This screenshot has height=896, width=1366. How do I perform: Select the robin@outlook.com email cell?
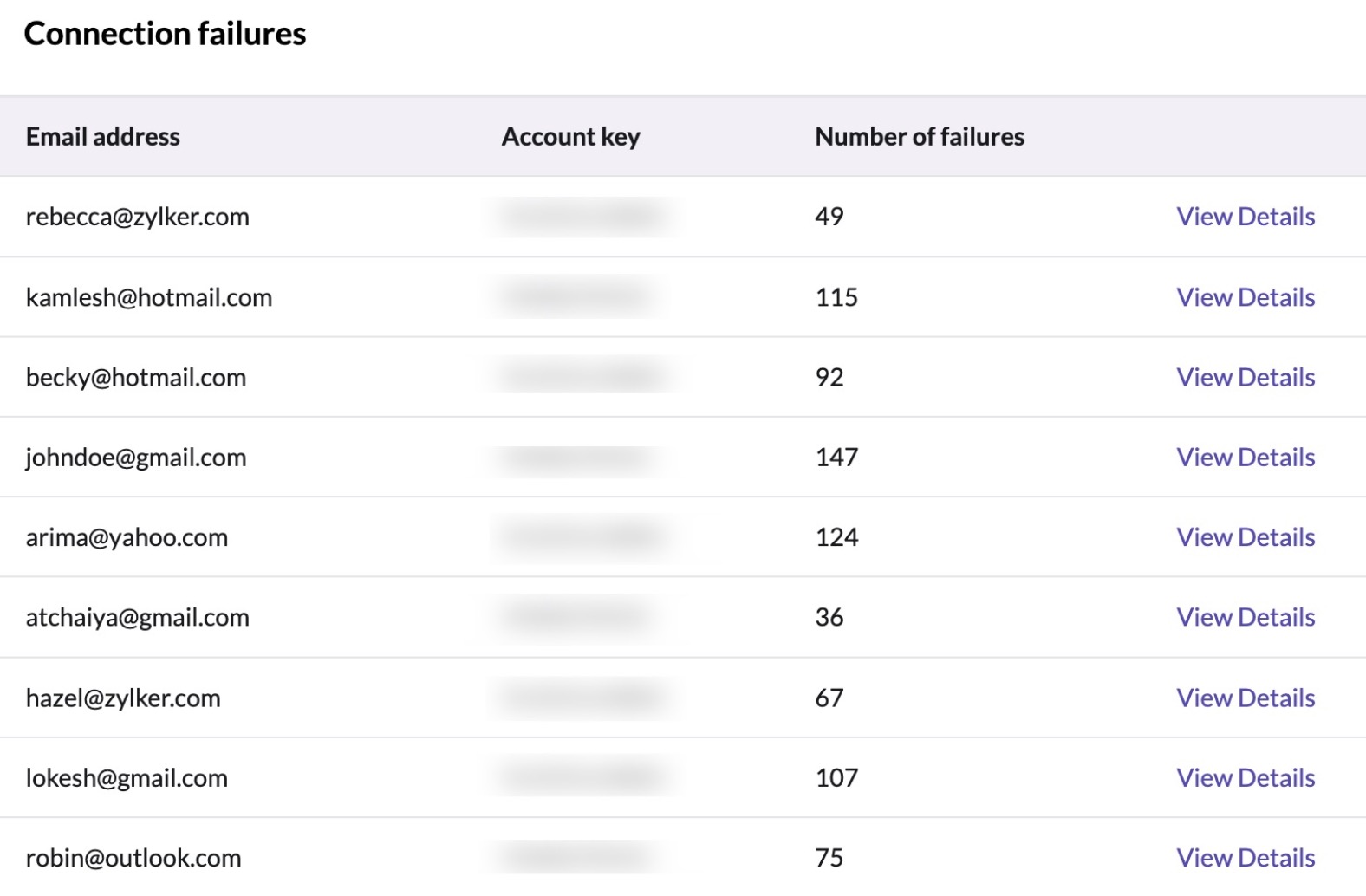pyautogui.click(x=133, y=858)
